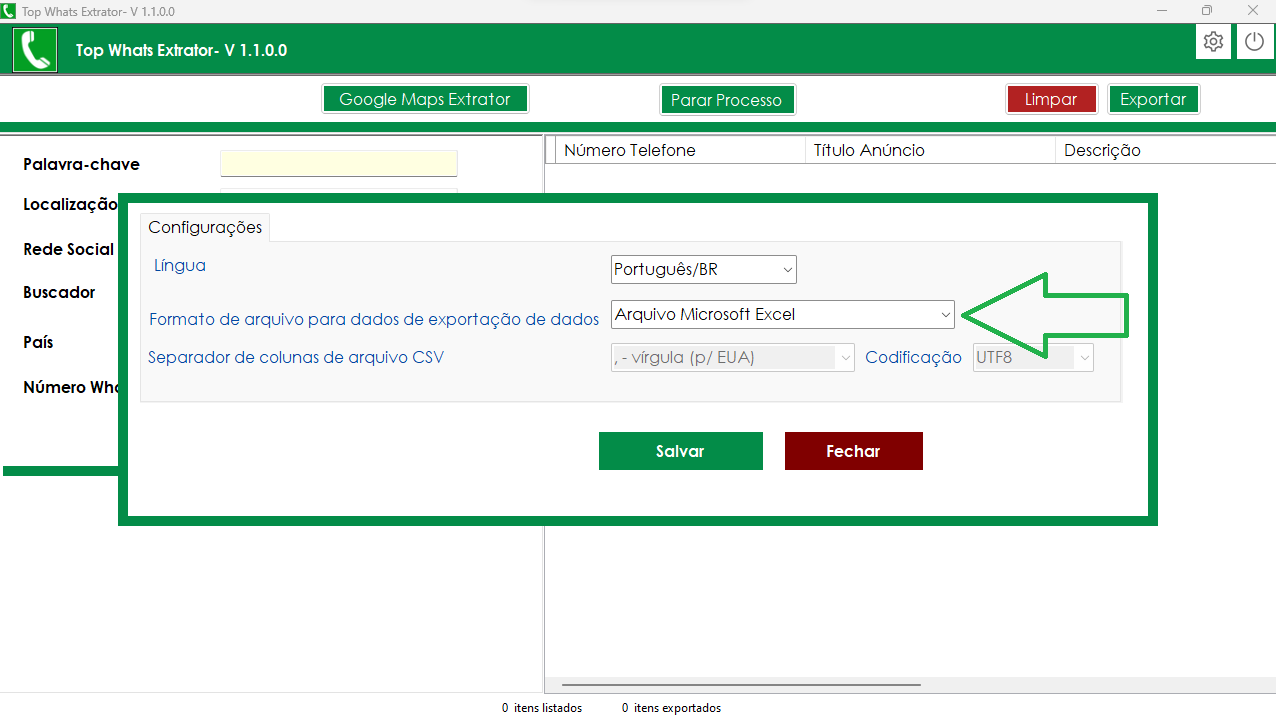The image size is (1276, 716).
Task: Click the Palavra-chave input field
Action: click(x=338, y=163)
